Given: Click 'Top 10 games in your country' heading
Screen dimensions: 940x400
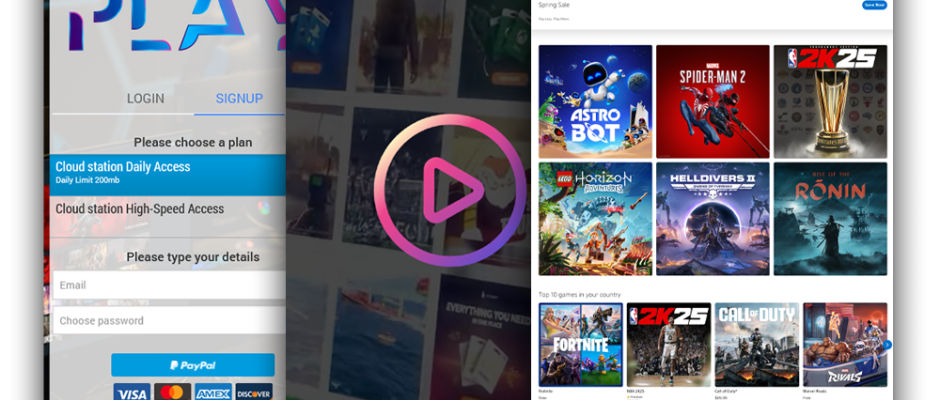Looking at the screenshot, I should coord(579,294).
